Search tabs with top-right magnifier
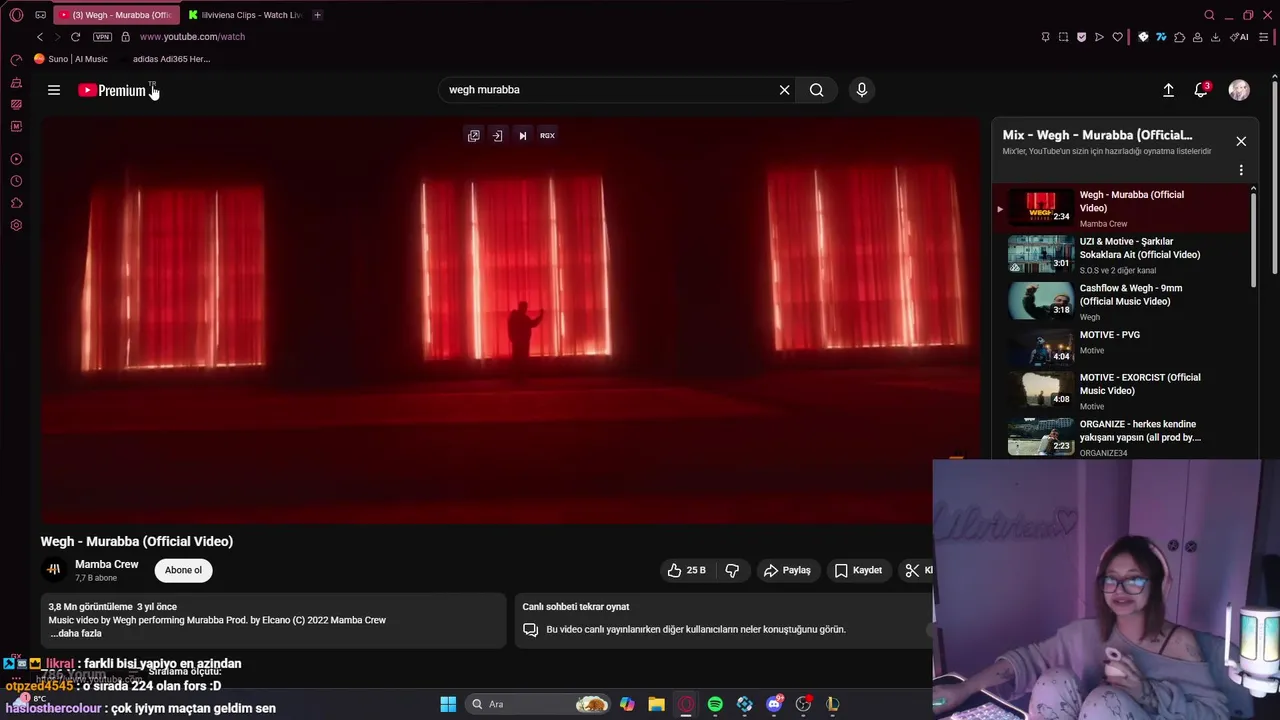The height and width of the screenshot is (720, 1280). (x=1209, y=15)
